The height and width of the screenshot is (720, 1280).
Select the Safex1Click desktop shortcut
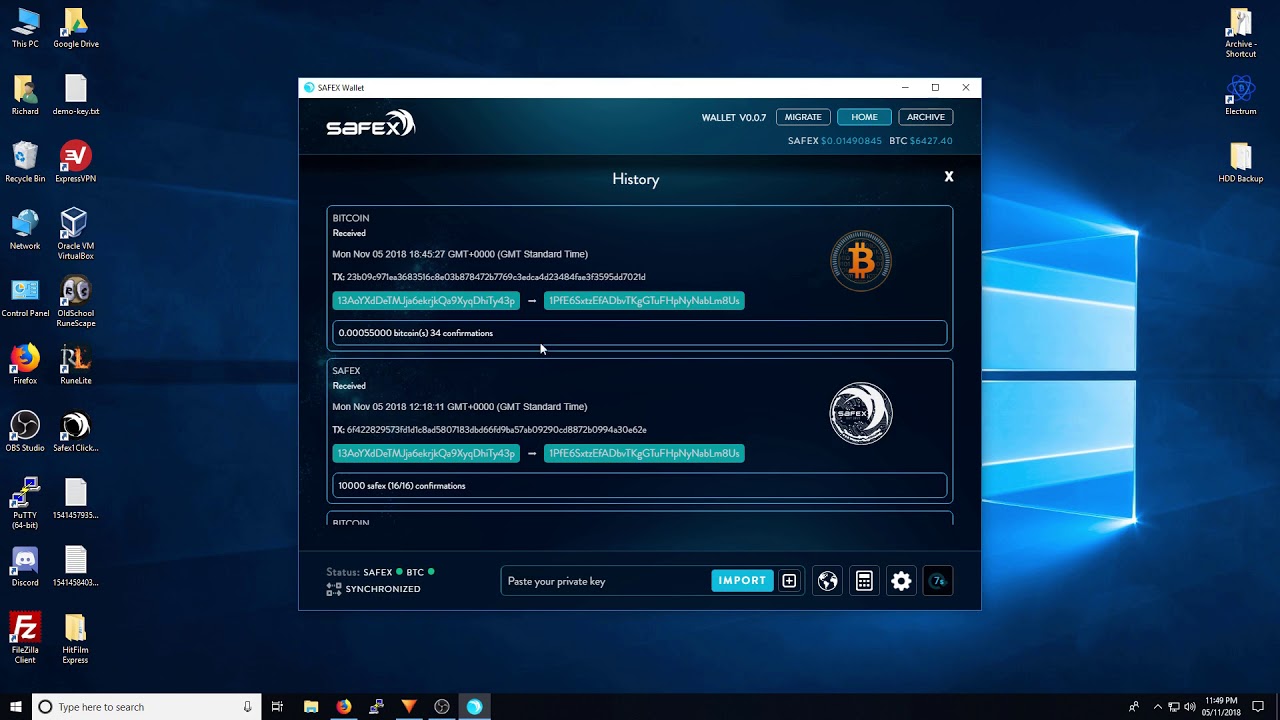(x=76, y=431)
